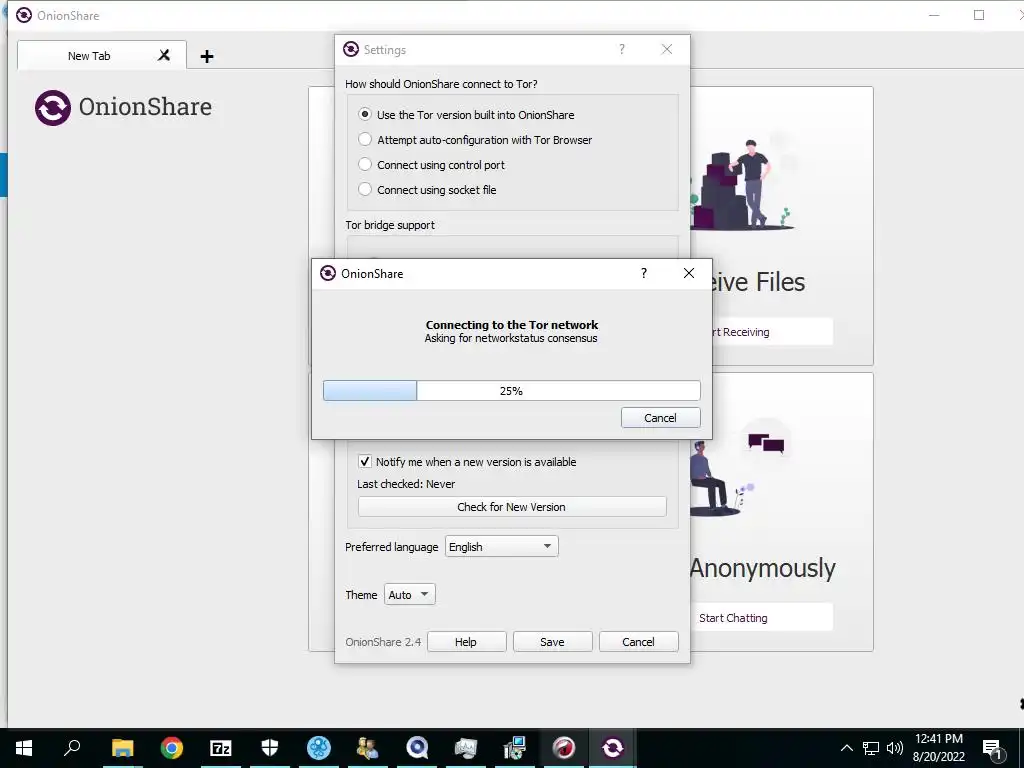Click 'How should OnionShare connect to Tor?' heading
The height and width of the screenshot is (768, 1024).
(x=441, y=84)
